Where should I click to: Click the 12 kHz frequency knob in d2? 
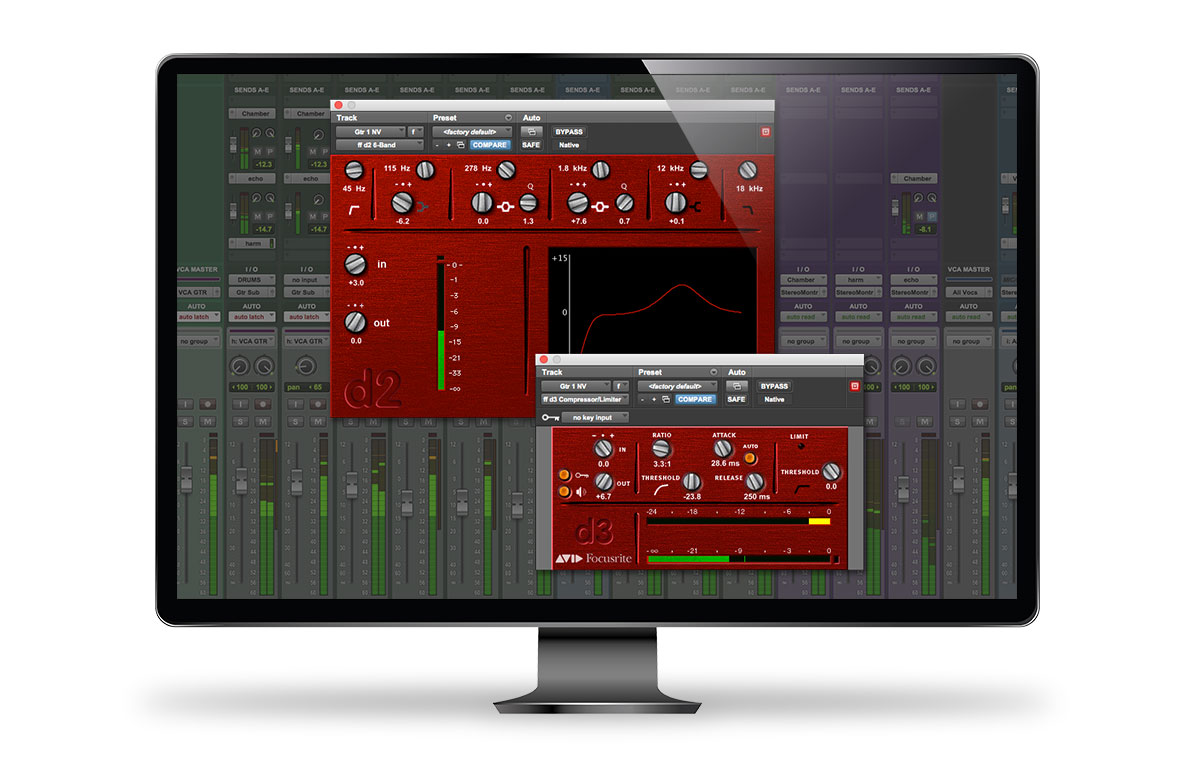pyautogui.click(x=699, y=169)
